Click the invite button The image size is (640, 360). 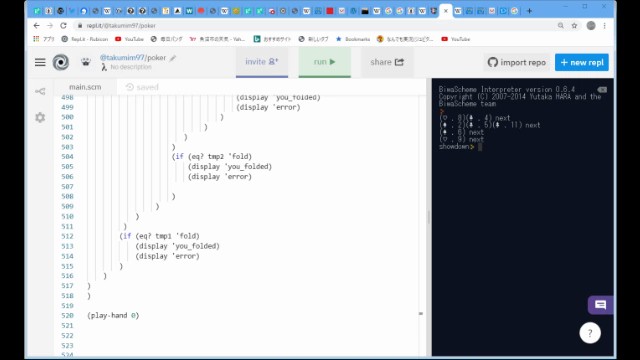pos(262,62)
